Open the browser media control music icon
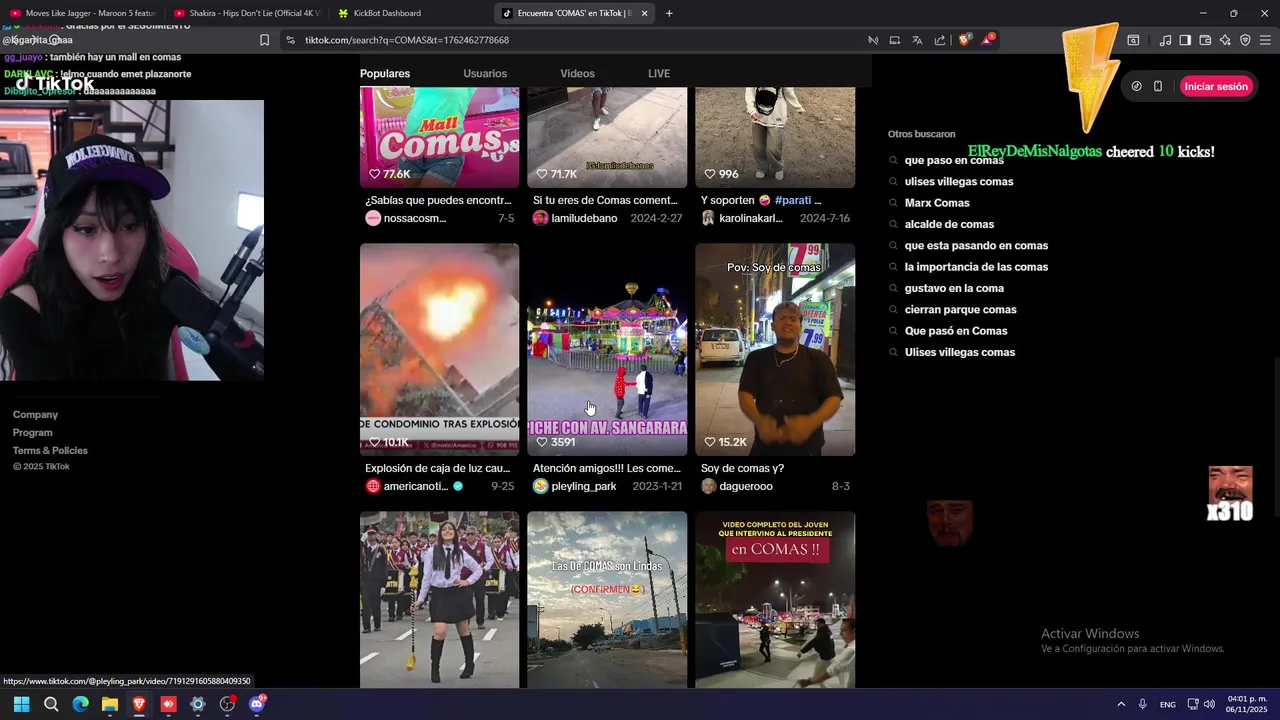Screen dimensions: 1280x720 click(x=1165, y=40)
